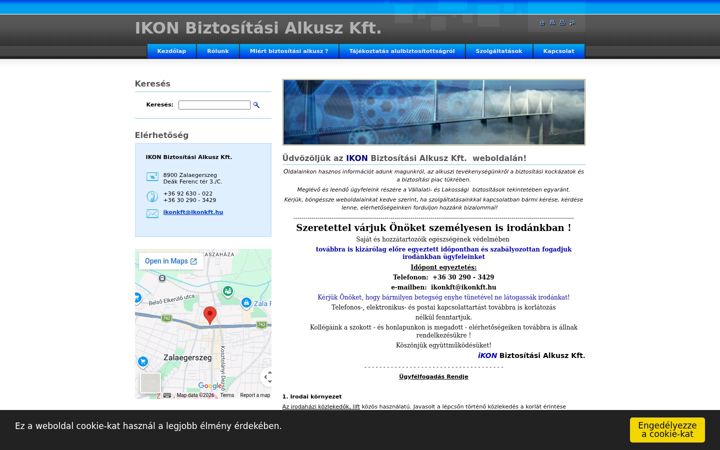This screenshot has height=450, width=720.
Task: Open Tájékoztatás alulbiztosítottságról menu item
Action: pyautogui.click(x=402, y=51)
